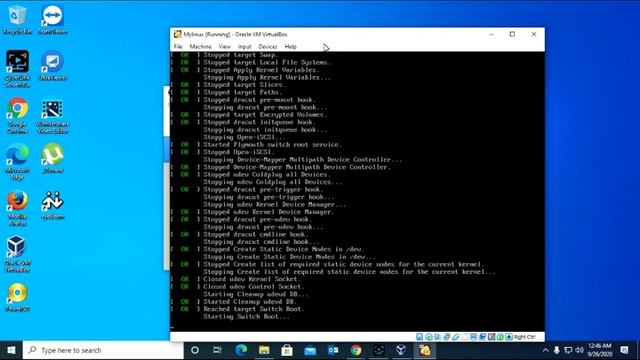This screenshot has height=360, width=640.
Task: Click the keyboard capture indicator beside Right Ctrl
Action: 509,337
